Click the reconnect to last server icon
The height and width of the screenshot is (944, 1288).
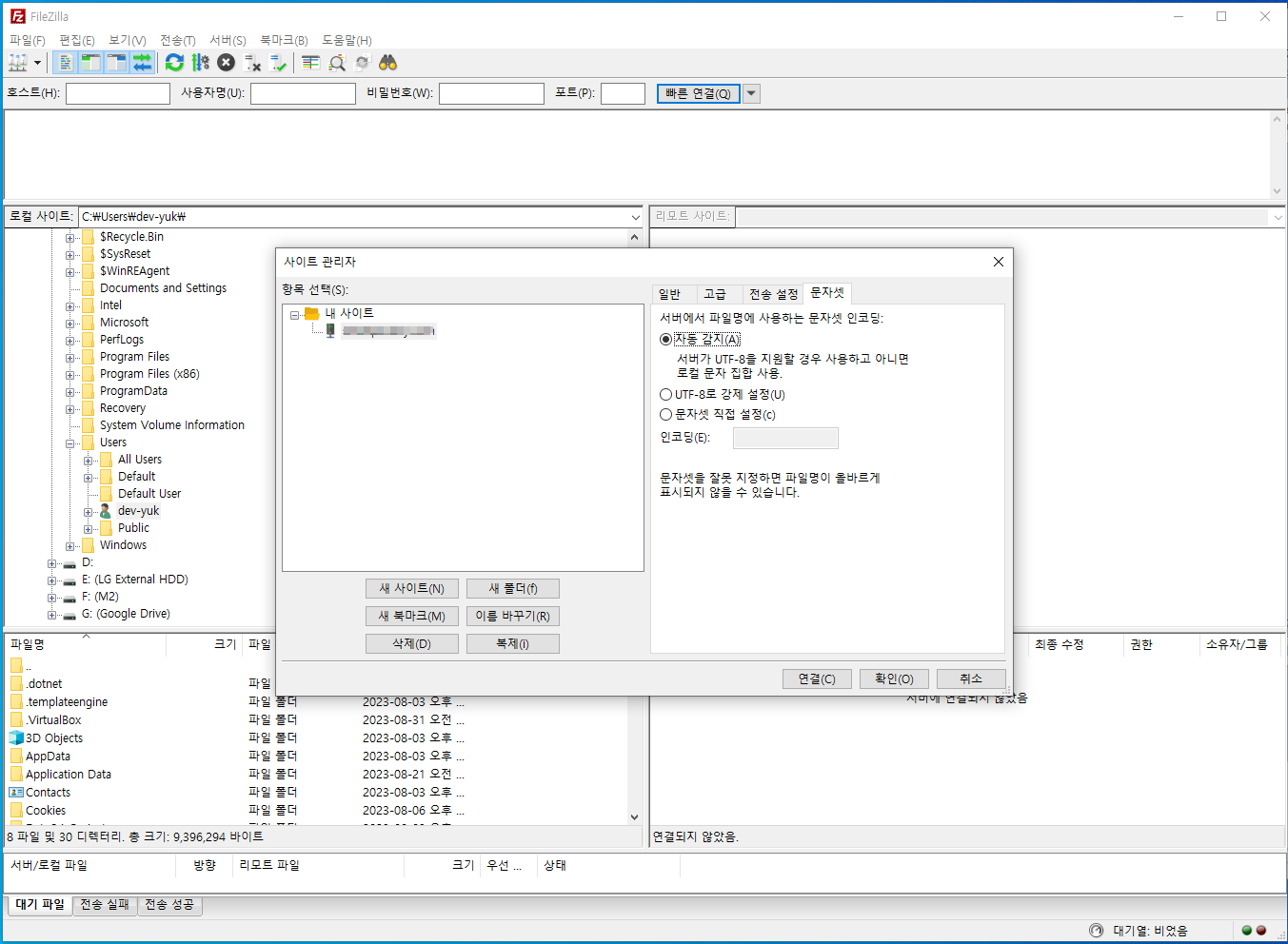[x=278, y=63]
